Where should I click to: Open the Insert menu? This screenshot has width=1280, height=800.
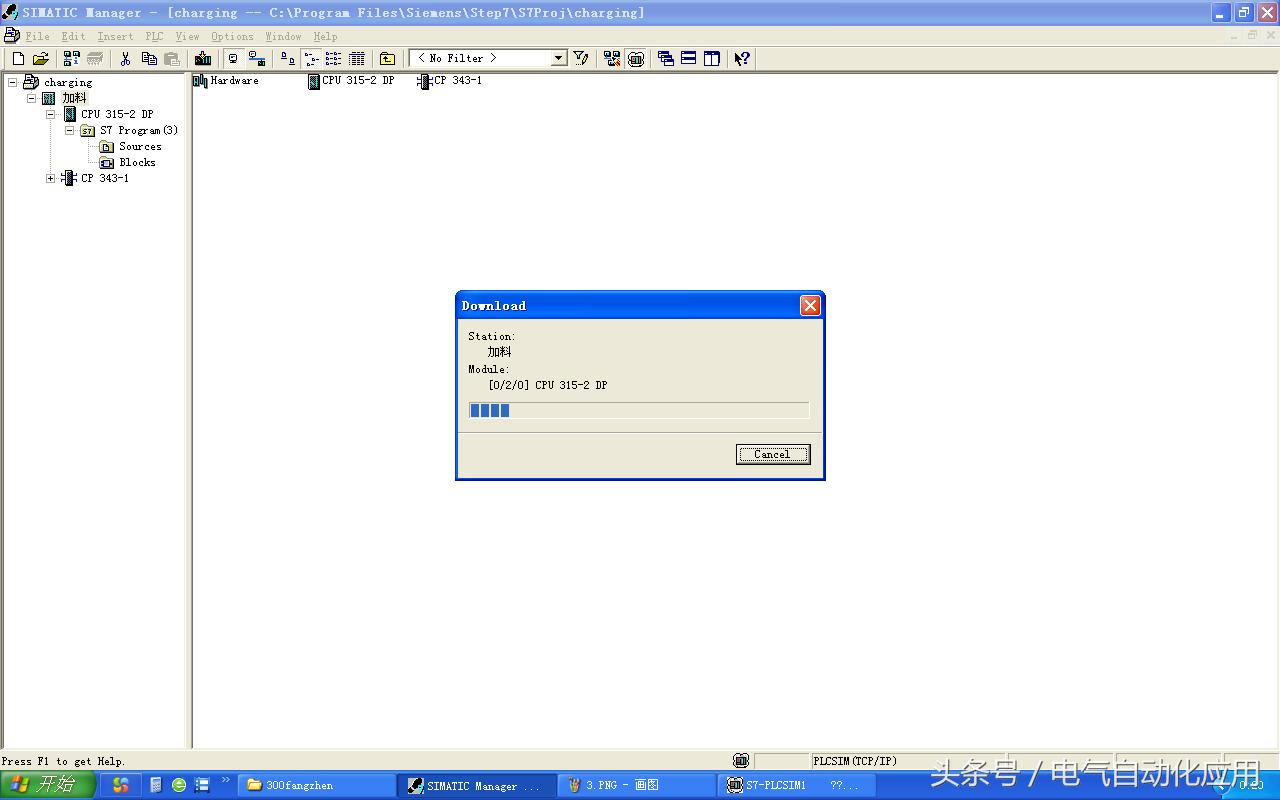(115, 36)
